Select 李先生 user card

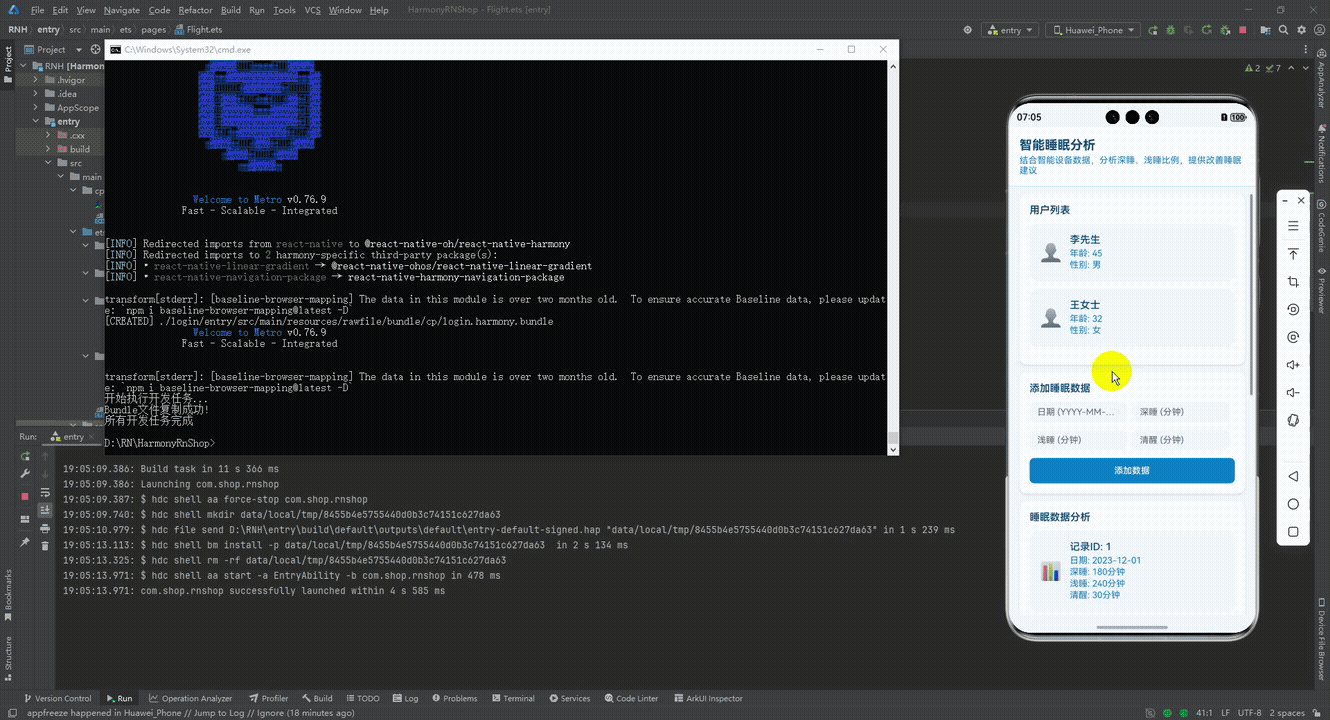coord(1132,252)
